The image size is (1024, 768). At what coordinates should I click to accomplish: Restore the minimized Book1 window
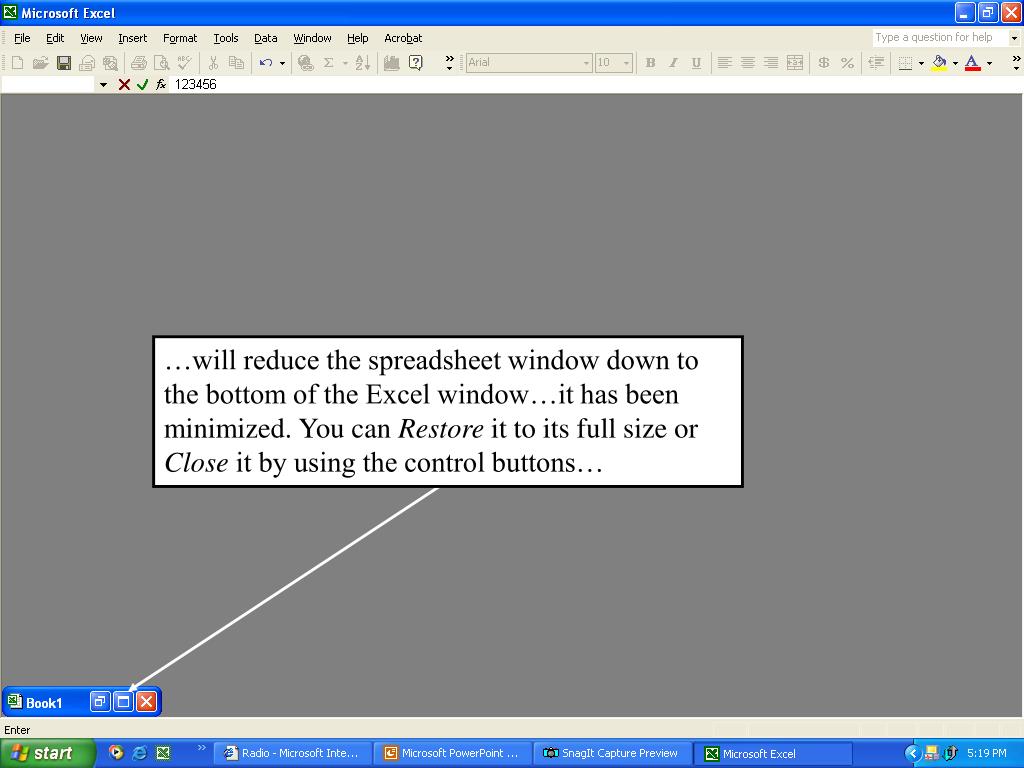pyautogui.click(x=100, y=702)
